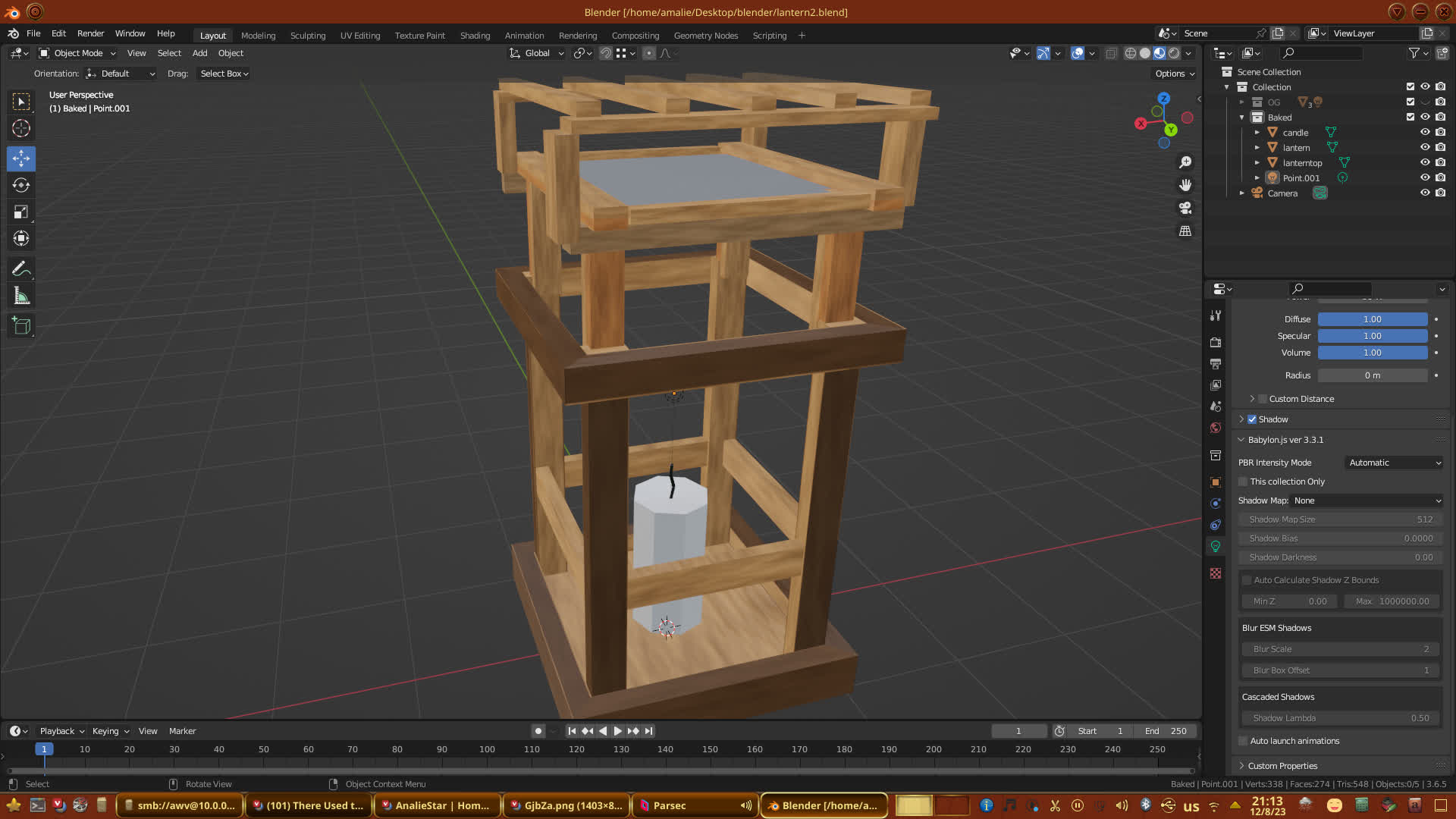Image resolution: width=1456 pixels, height=819 pixels.
Task: Open the Shadow Map dropdown
Action: click(1367, 500)
